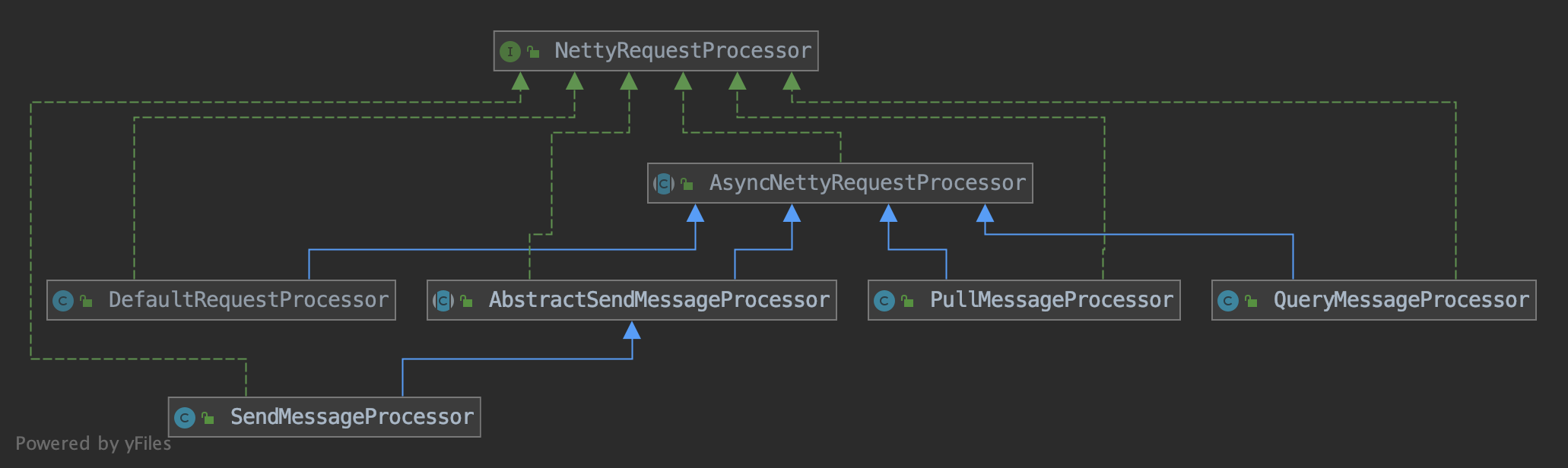Click the green lock icon on NettyRequestProcessor

(534, 52)
